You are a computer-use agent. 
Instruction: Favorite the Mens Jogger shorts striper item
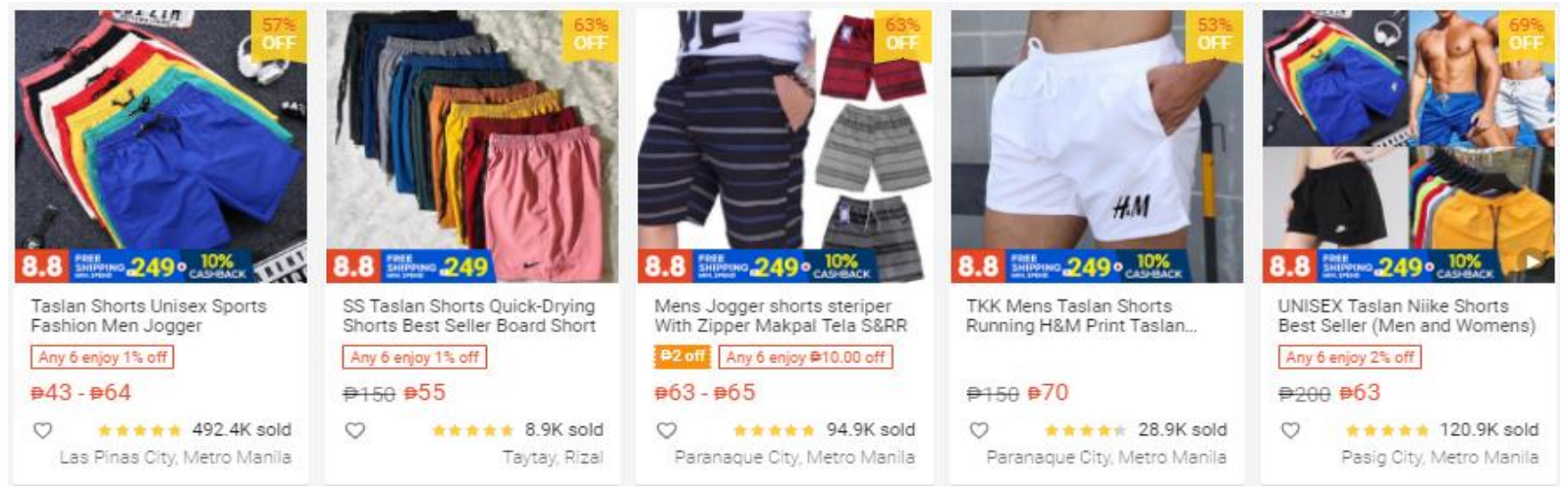click(x=667, y=430)
